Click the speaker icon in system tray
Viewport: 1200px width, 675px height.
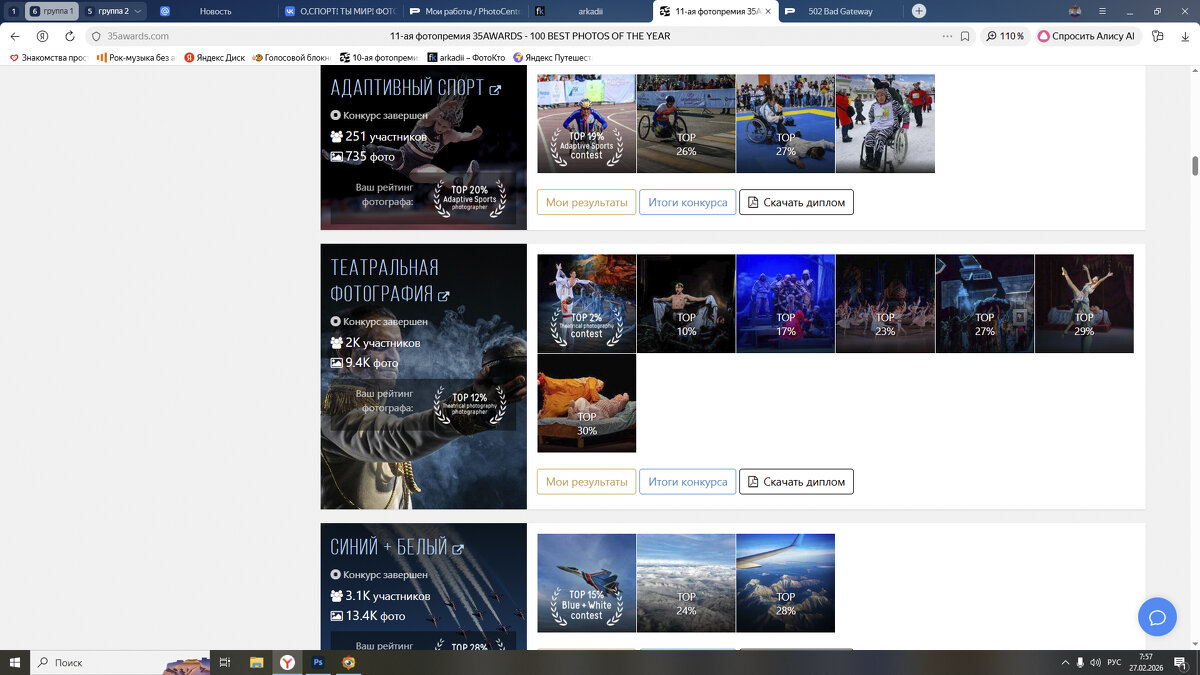tap(1095, 661)
